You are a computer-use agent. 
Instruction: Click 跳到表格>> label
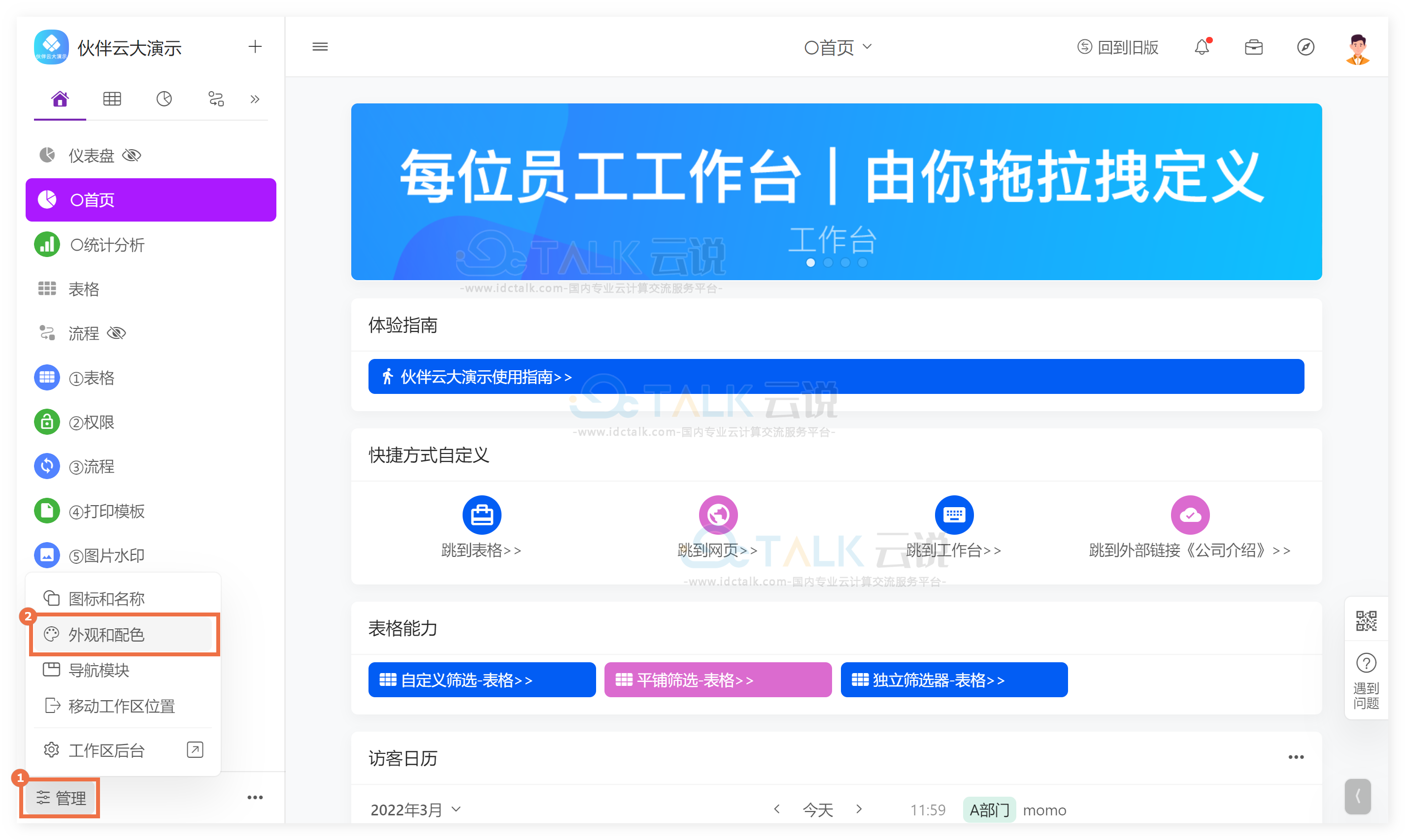[x=481, y=550]
